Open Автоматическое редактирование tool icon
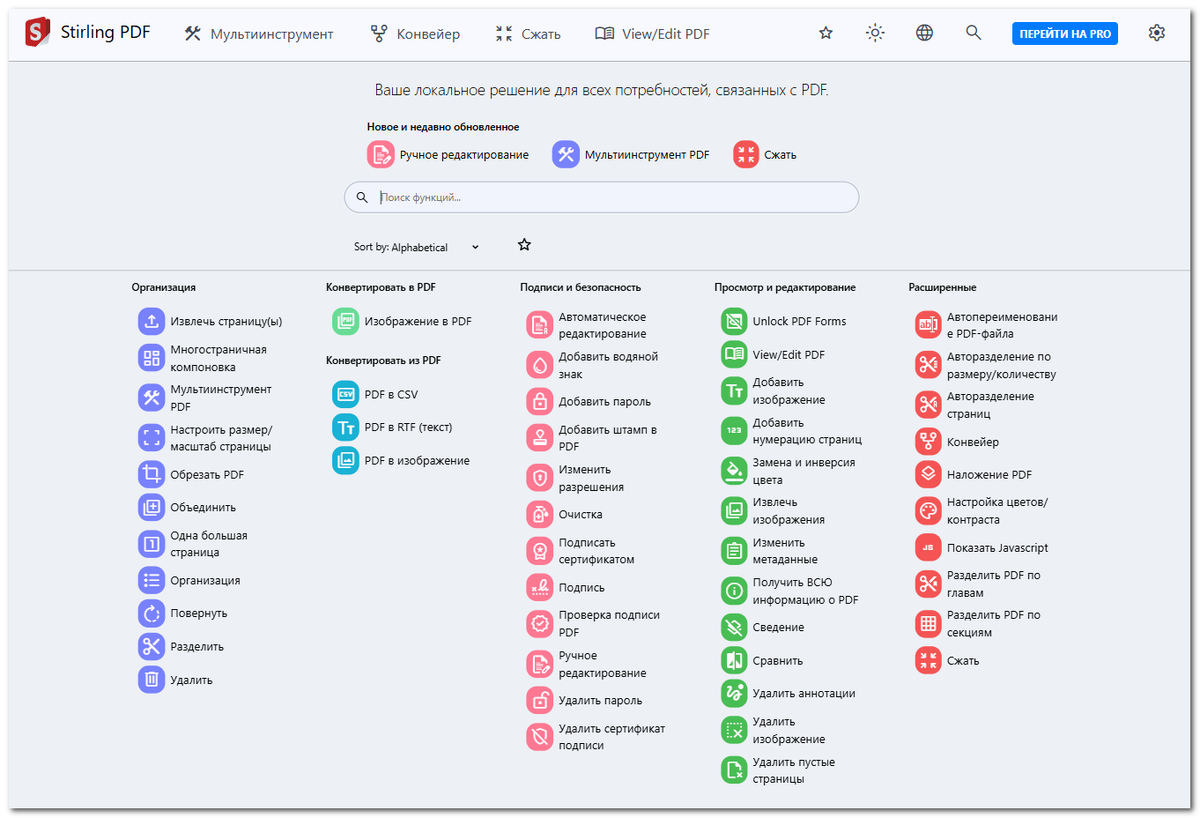 tap(540, 325)
